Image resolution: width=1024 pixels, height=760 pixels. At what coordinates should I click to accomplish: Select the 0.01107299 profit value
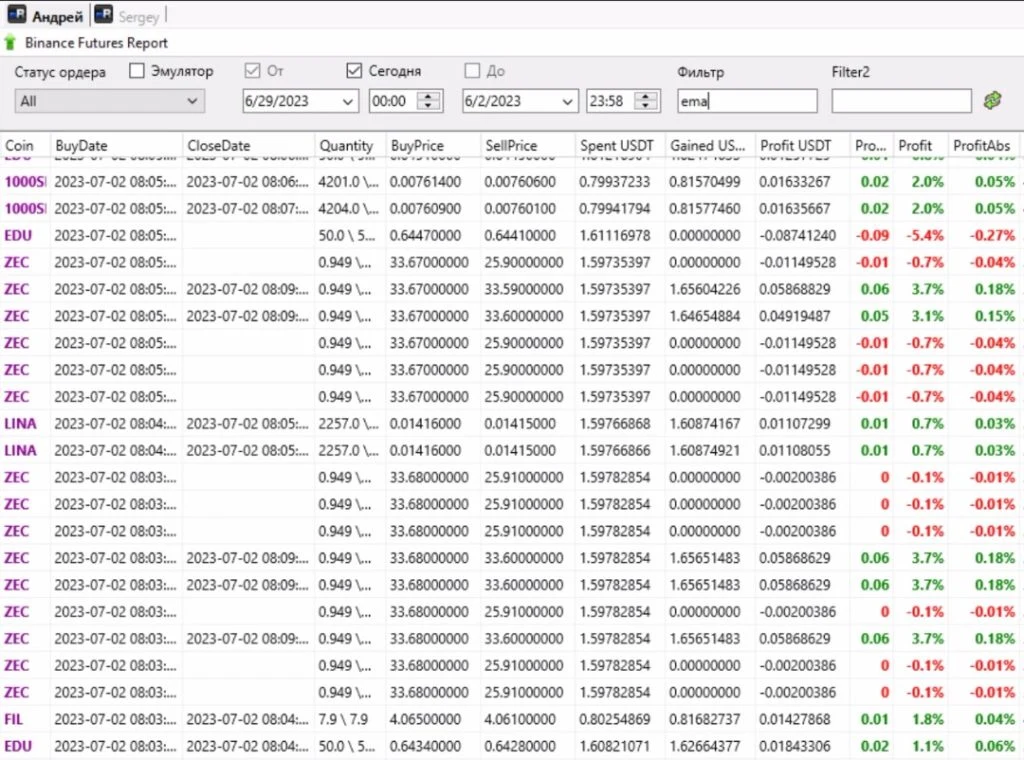pyautogui.click(x=794, y=424)
